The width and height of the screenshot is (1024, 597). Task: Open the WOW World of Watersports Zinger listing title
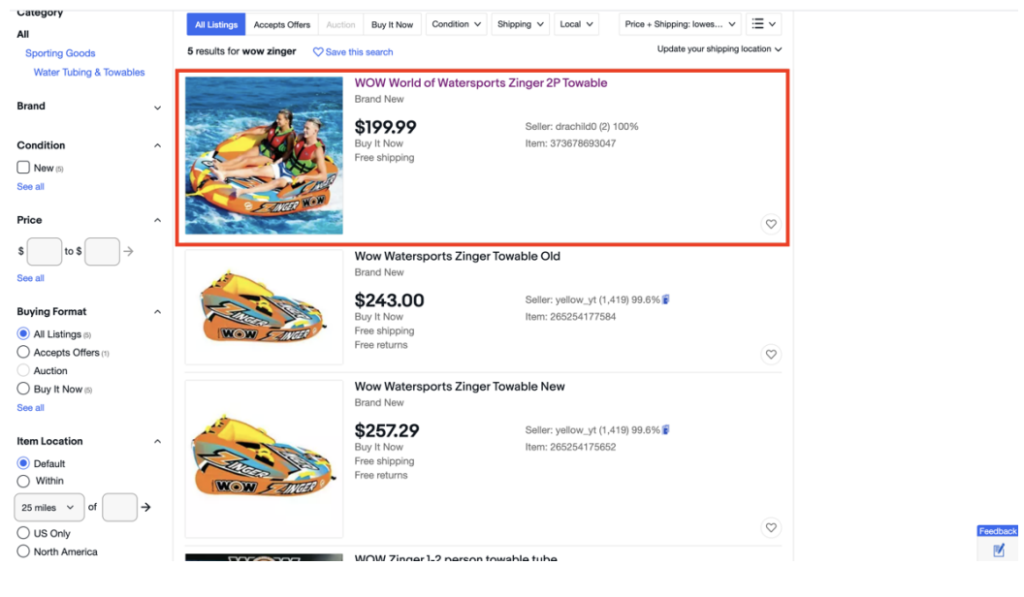click(480, 83)
